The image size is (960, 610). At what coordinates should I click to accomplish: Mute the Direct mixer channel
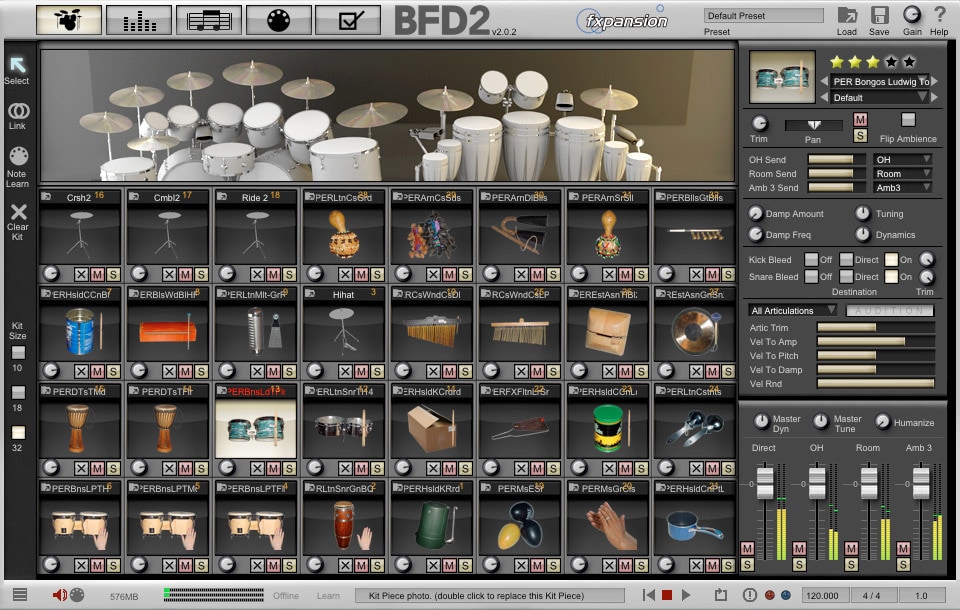(747, 548)
